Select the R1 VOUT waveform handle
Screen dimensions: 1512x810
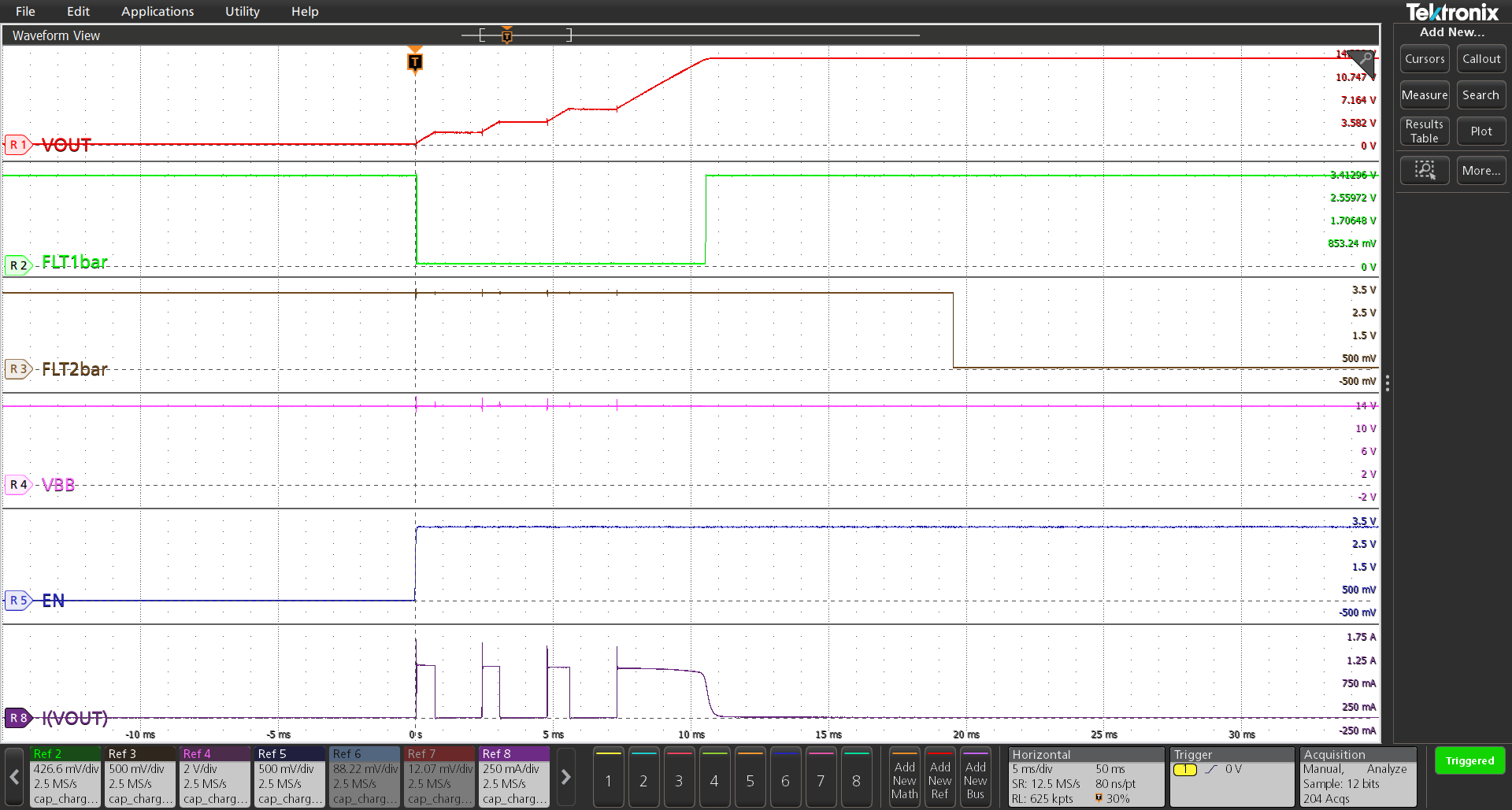tap(17, 145)
